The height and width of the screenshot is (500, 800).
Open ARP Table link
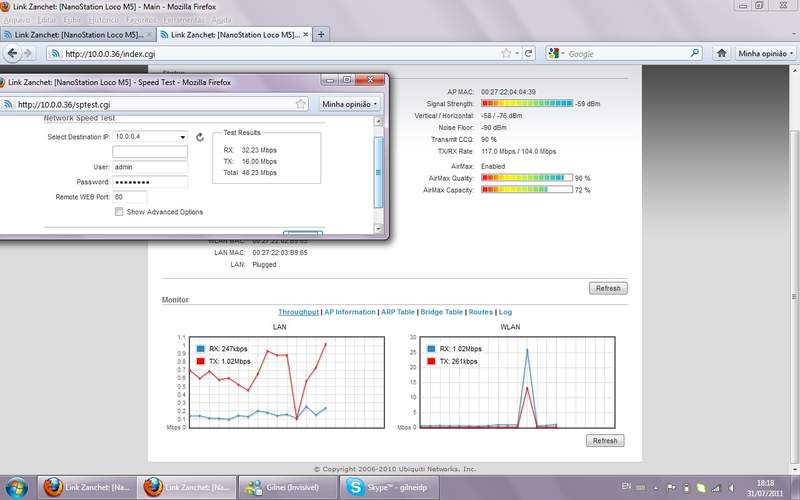point(397,312)
